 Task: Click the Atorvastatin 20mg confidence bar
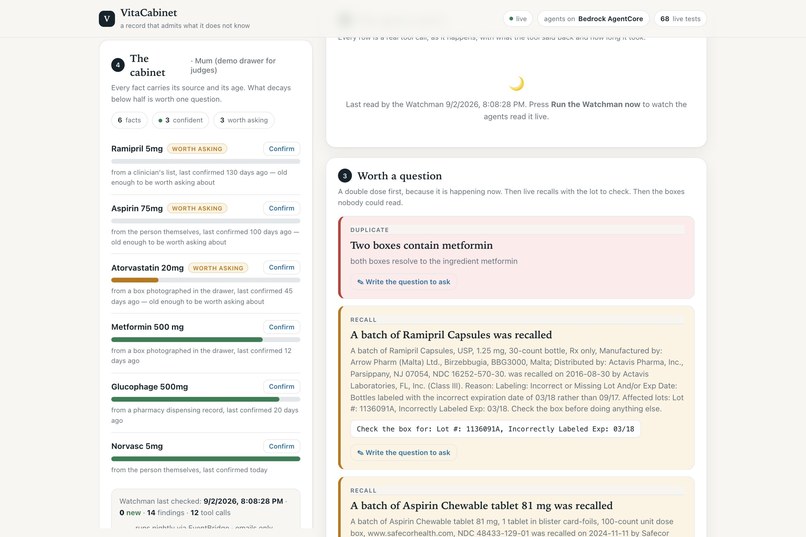click(206, 280)
